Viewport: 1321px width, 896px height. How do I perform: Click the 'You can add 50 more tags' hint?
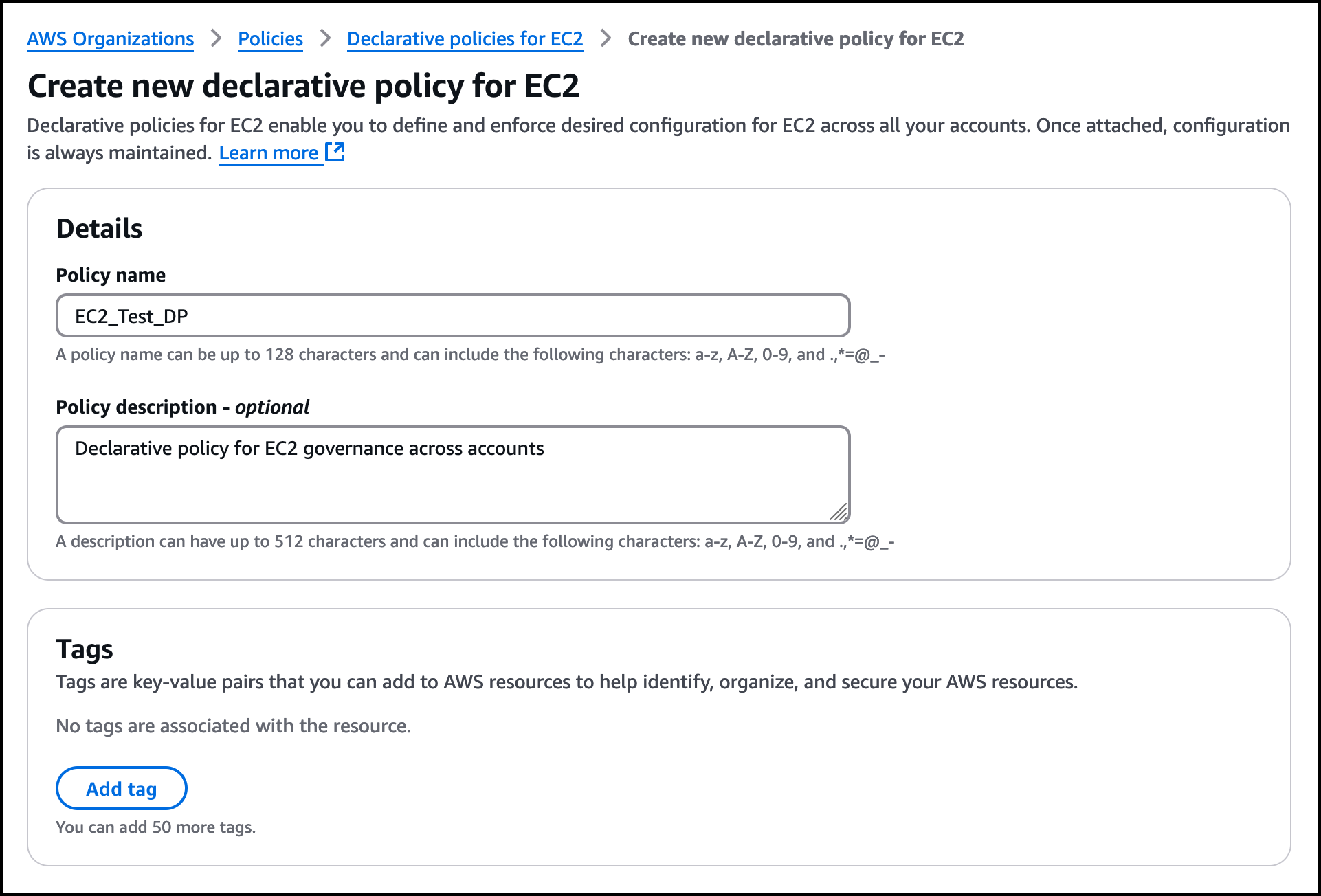[x=155, y=827]
